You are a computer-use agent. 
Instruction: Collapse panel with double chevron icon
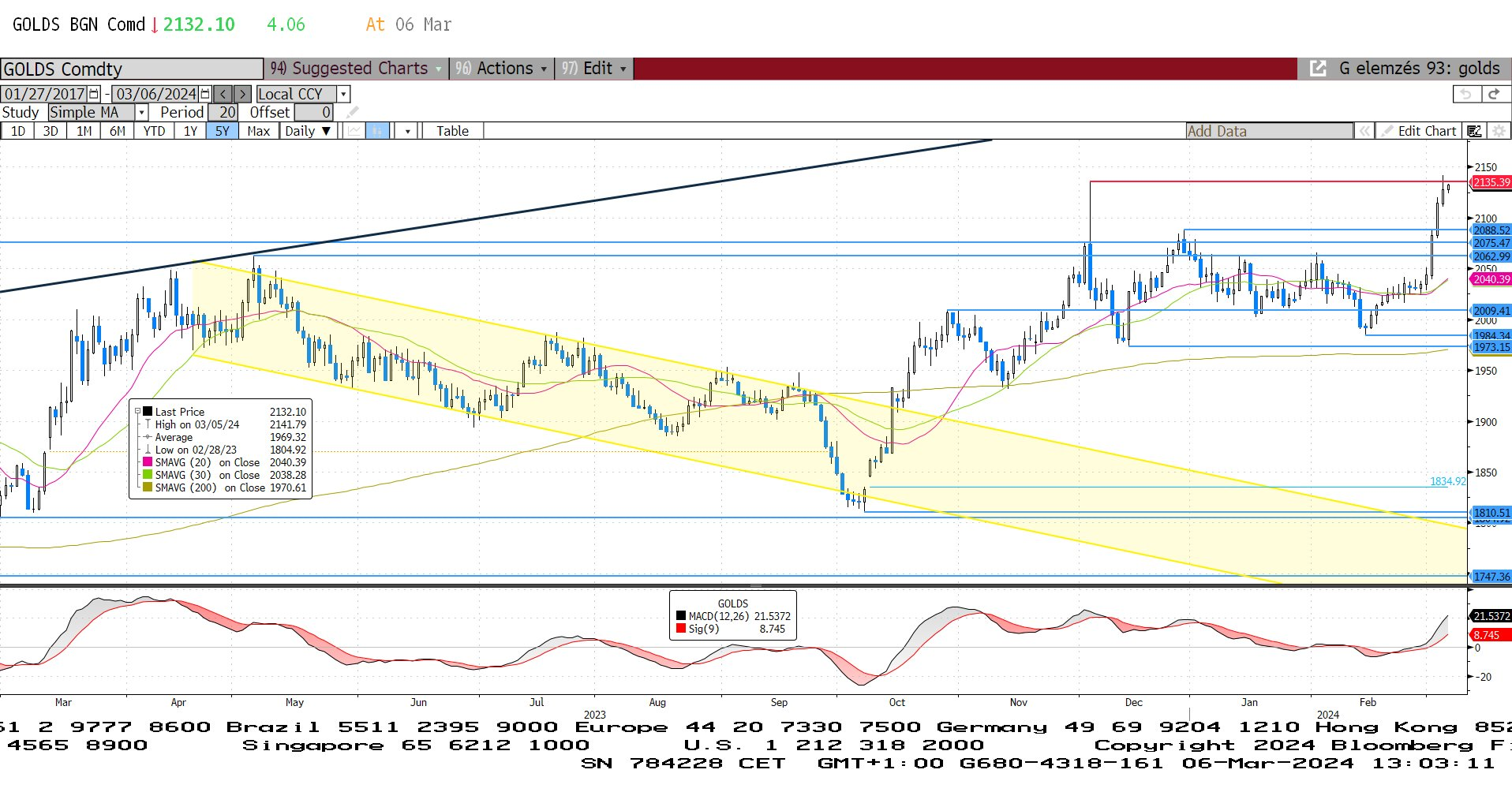1364,131
